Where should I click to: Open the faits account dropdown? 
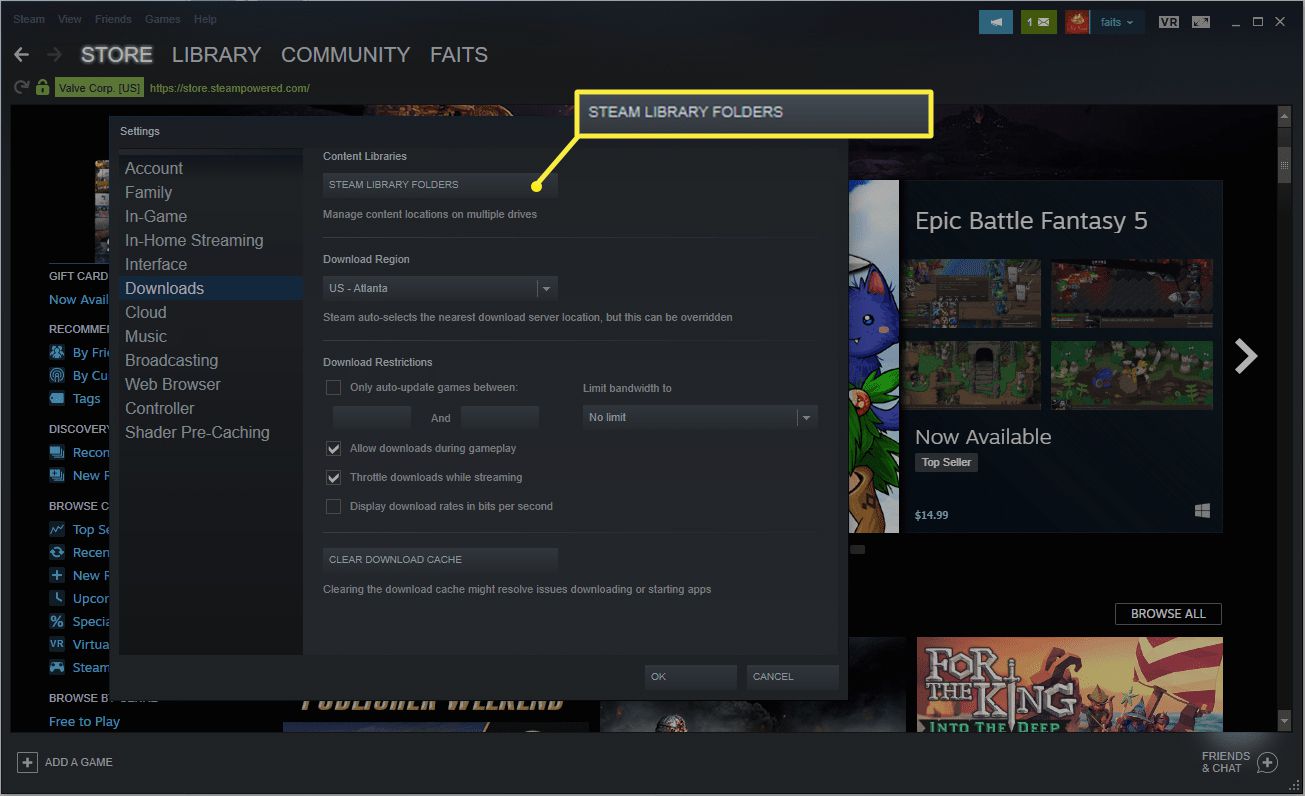point(1116,22)
